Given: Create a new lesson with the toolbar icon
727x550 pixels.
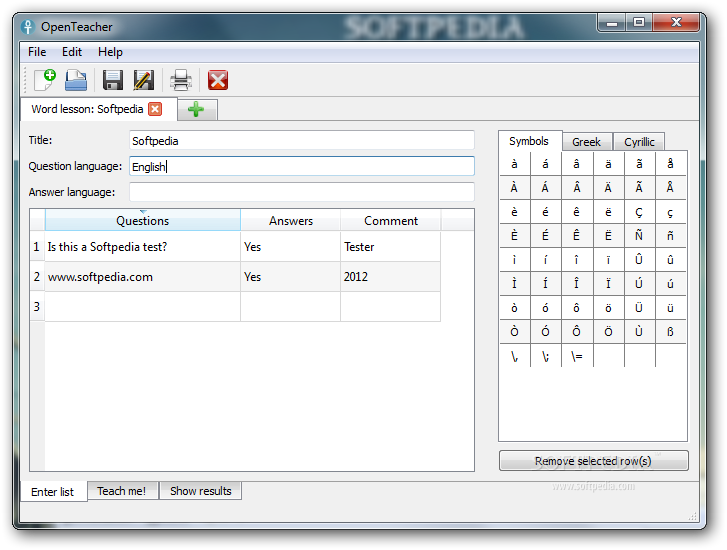Looking at the screenshot, I should pos(45,80).
